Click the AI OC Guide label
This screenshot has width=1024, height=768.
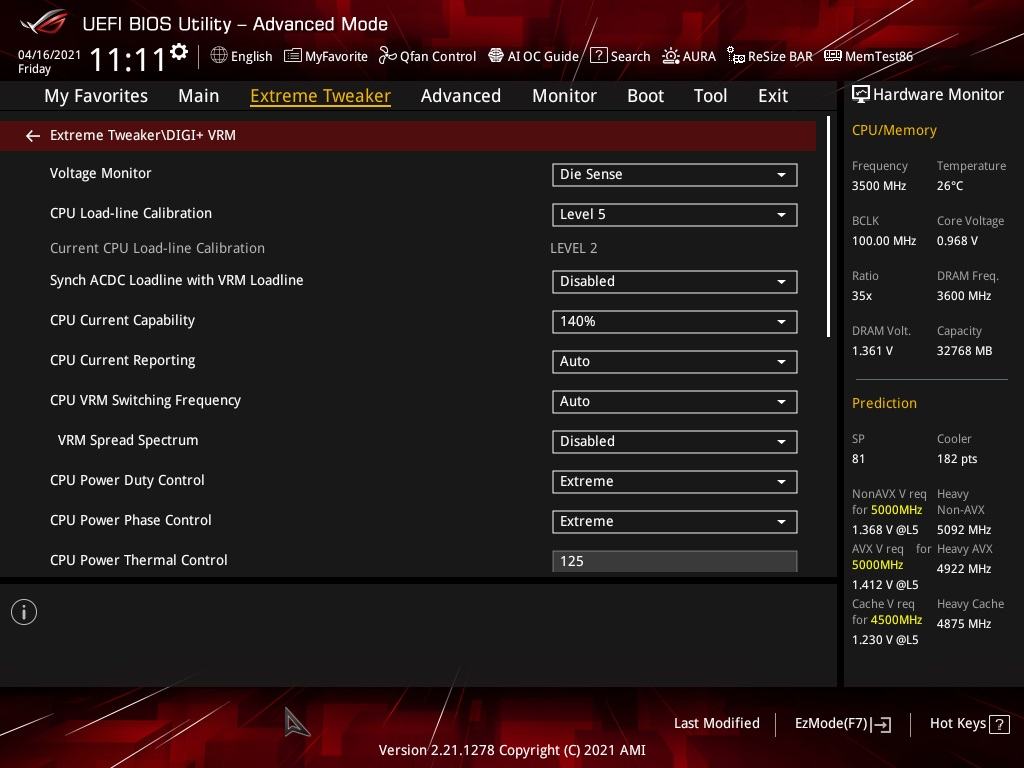tap(543, 56)
